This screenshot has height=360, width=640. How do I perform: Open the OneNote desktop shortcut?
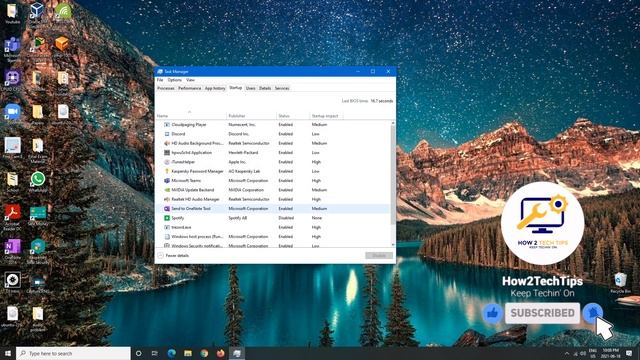(12, 251)
